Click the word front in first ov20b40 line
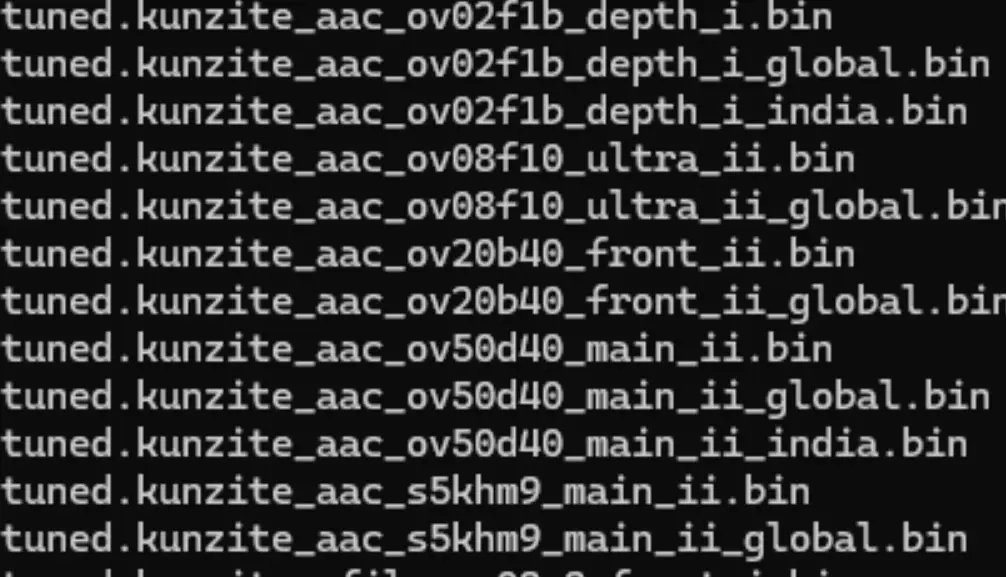Screen dimensions: 1006x577 [642, 254]
